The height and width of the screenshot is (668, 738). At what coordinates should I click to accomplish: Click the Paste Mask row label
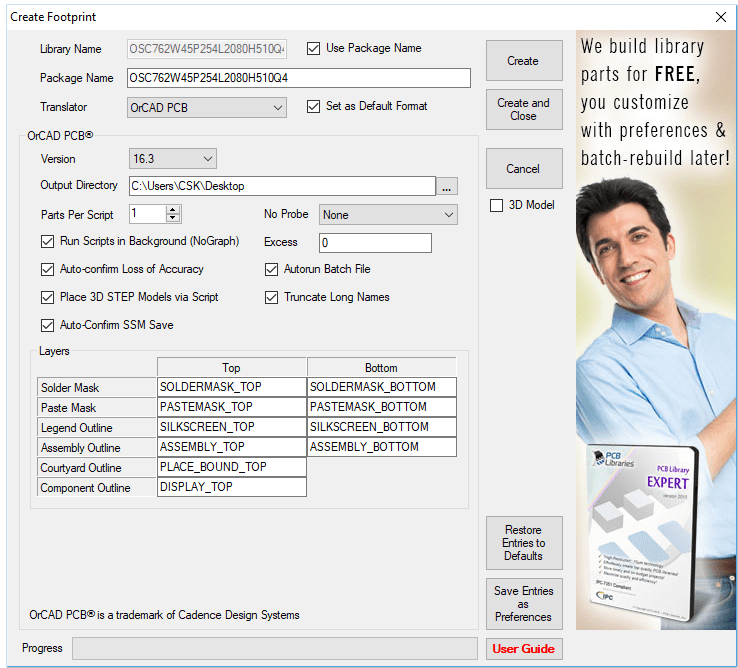pos(96,407)
